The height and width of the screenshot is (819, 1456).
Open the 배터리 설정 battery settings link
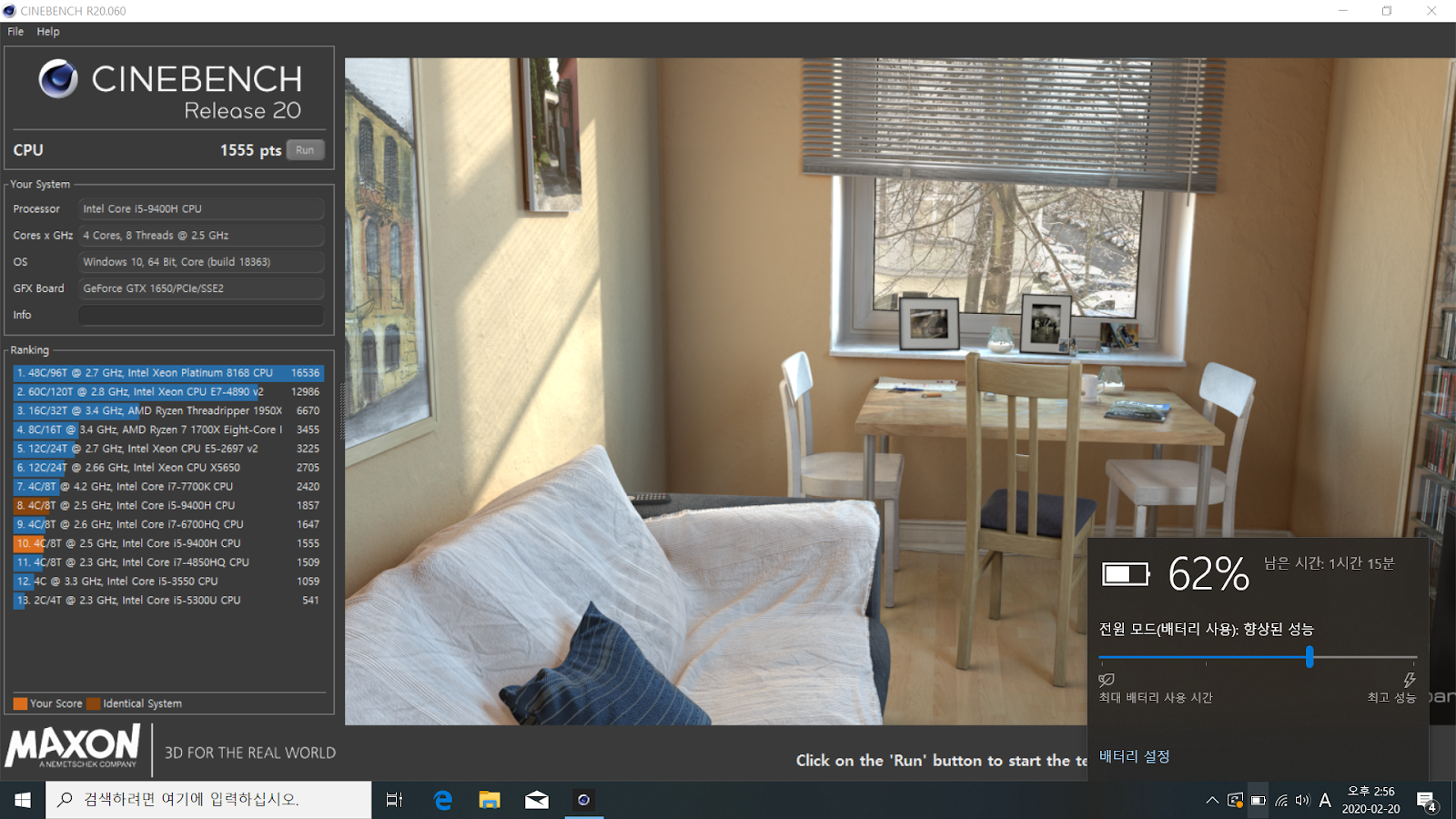coord(1134,756)
